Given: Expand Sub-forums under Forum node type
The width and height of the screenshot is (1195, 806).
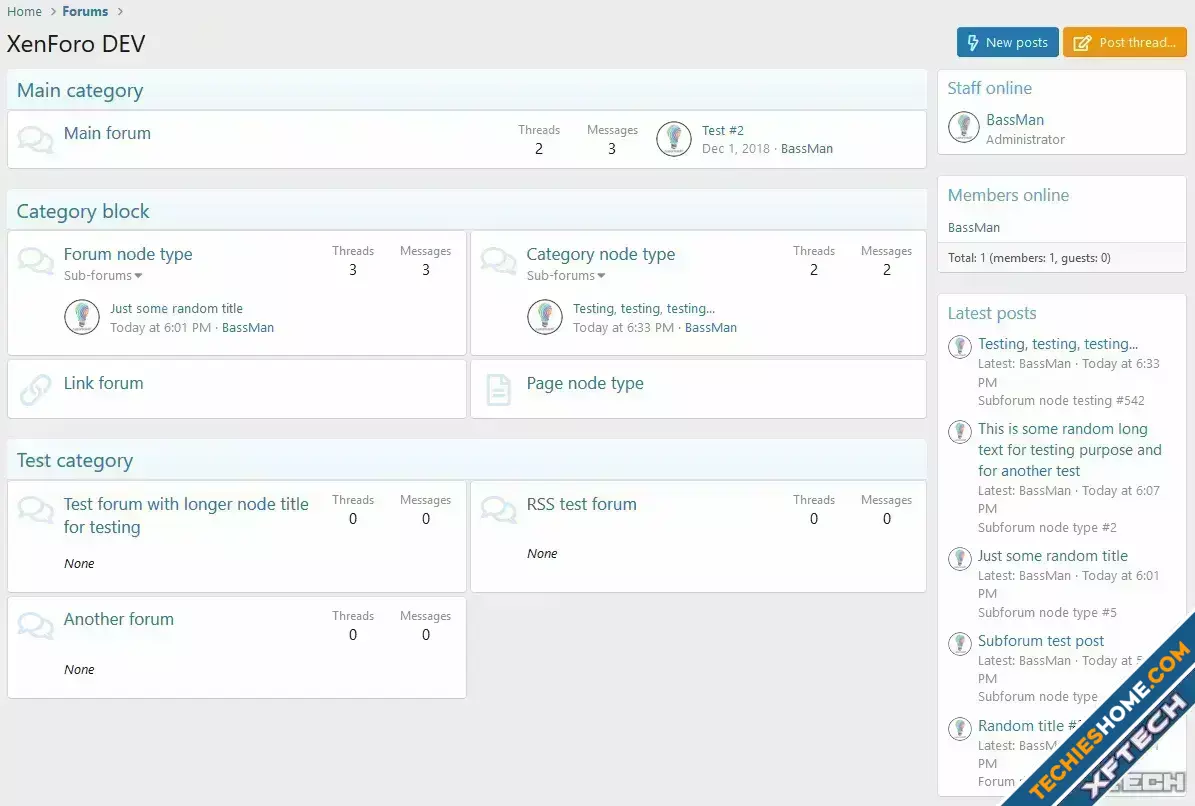Looking at the screenshot, I should 103,275.
